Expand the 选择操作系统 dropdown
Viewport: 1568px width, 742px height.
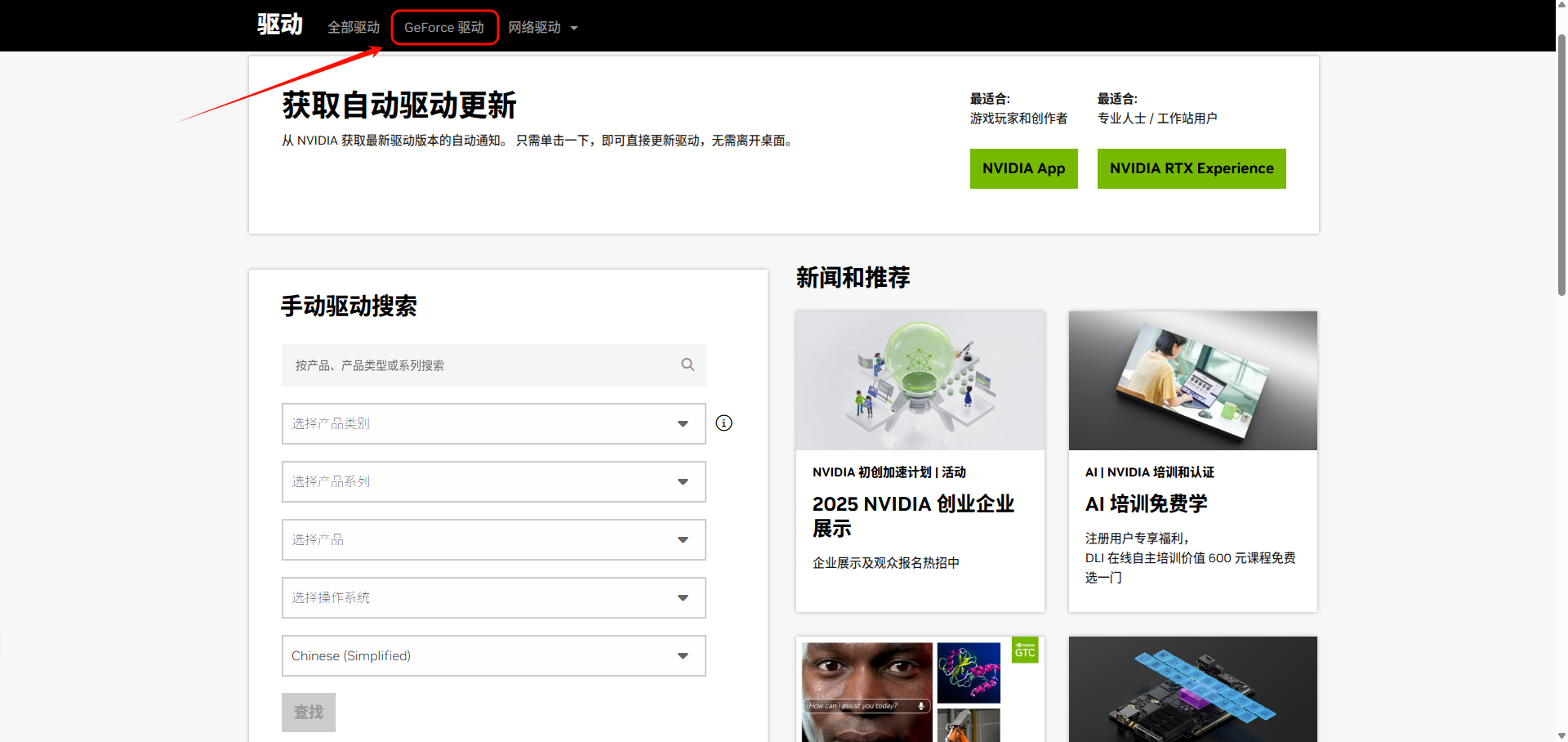[494, 597]
